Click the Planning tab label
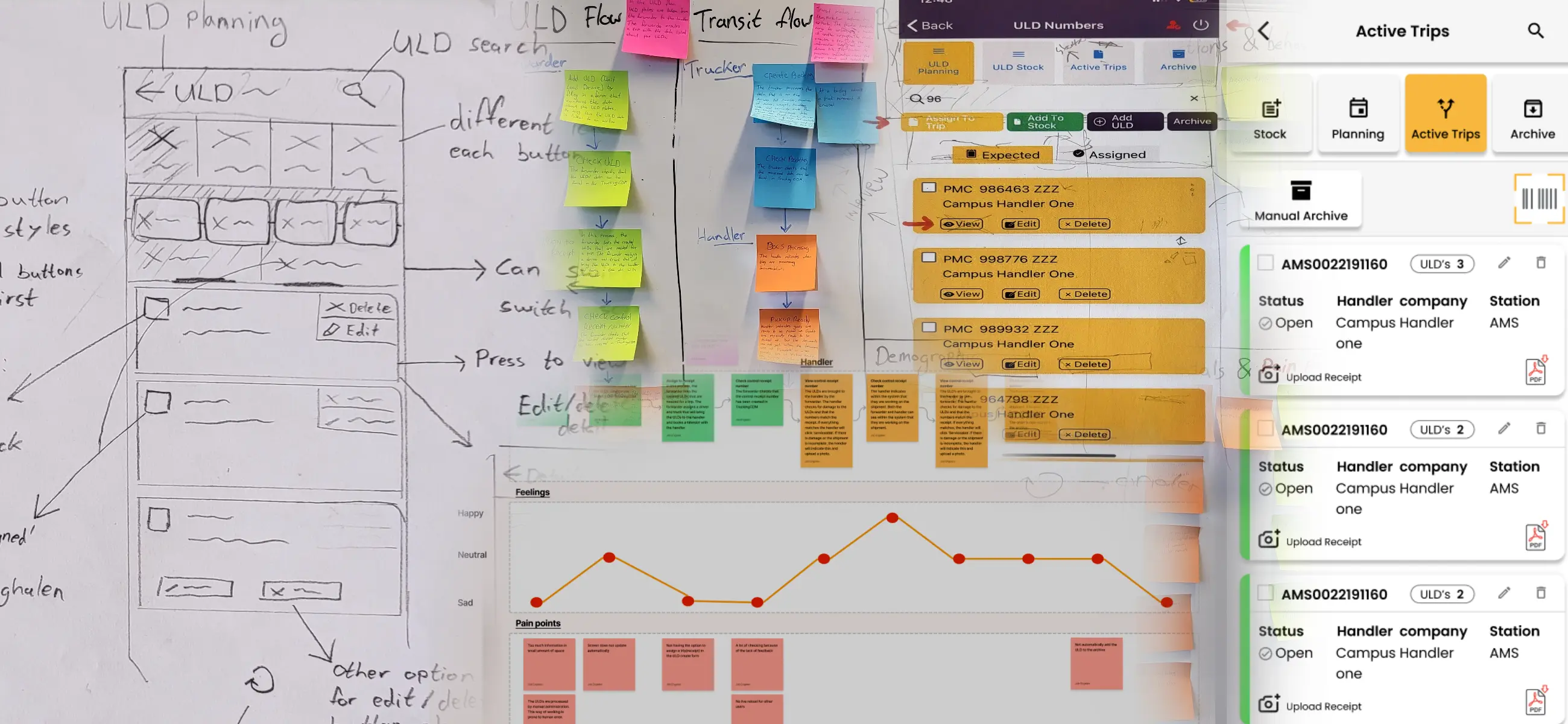Screen dimensions: 1568x724 click(1358, 133)
